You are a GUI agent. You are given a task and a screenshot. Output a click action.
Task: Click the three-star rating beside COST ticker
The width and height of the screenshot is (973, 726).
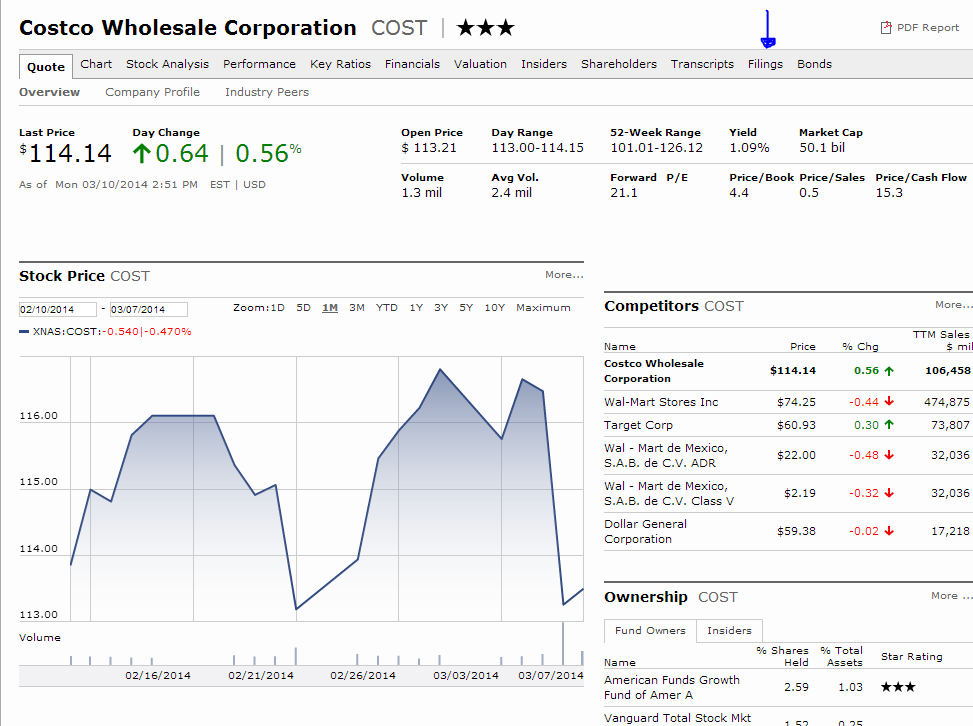485,28
